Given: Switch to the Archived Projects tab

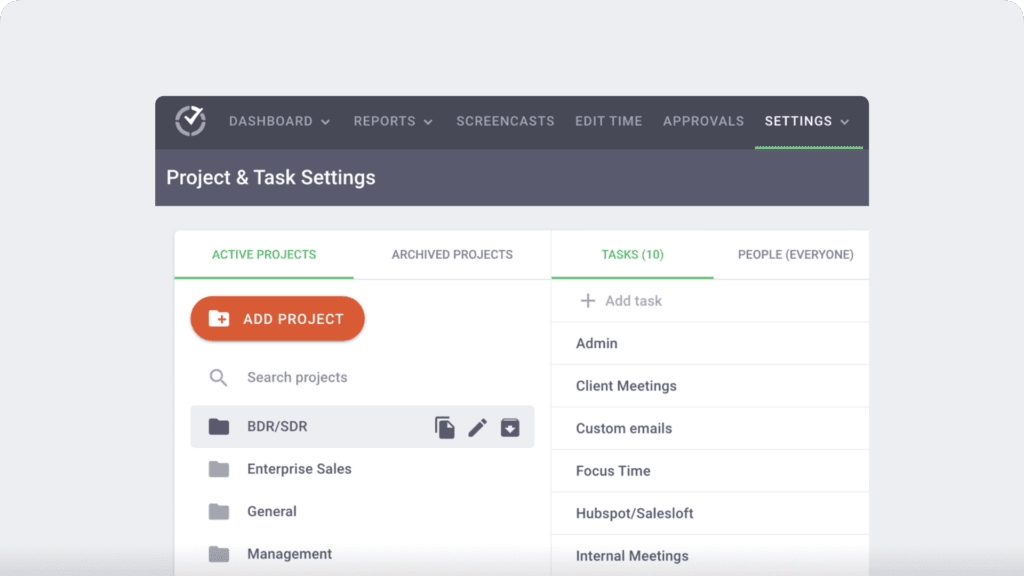Looking at the screenshot, I should 452,254.
